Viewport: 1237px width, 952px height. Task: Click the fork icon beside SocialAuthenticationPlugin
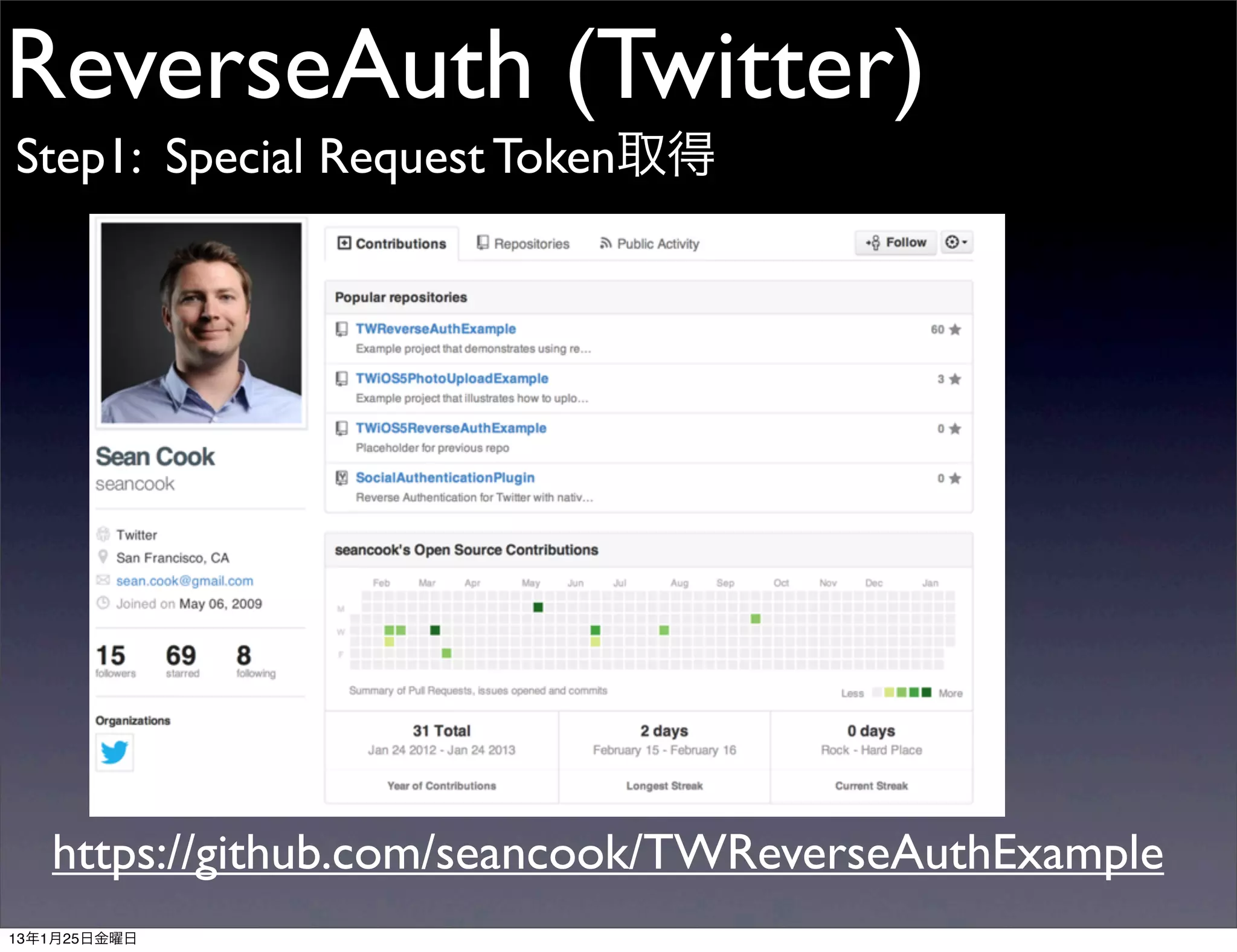(342, 478)
